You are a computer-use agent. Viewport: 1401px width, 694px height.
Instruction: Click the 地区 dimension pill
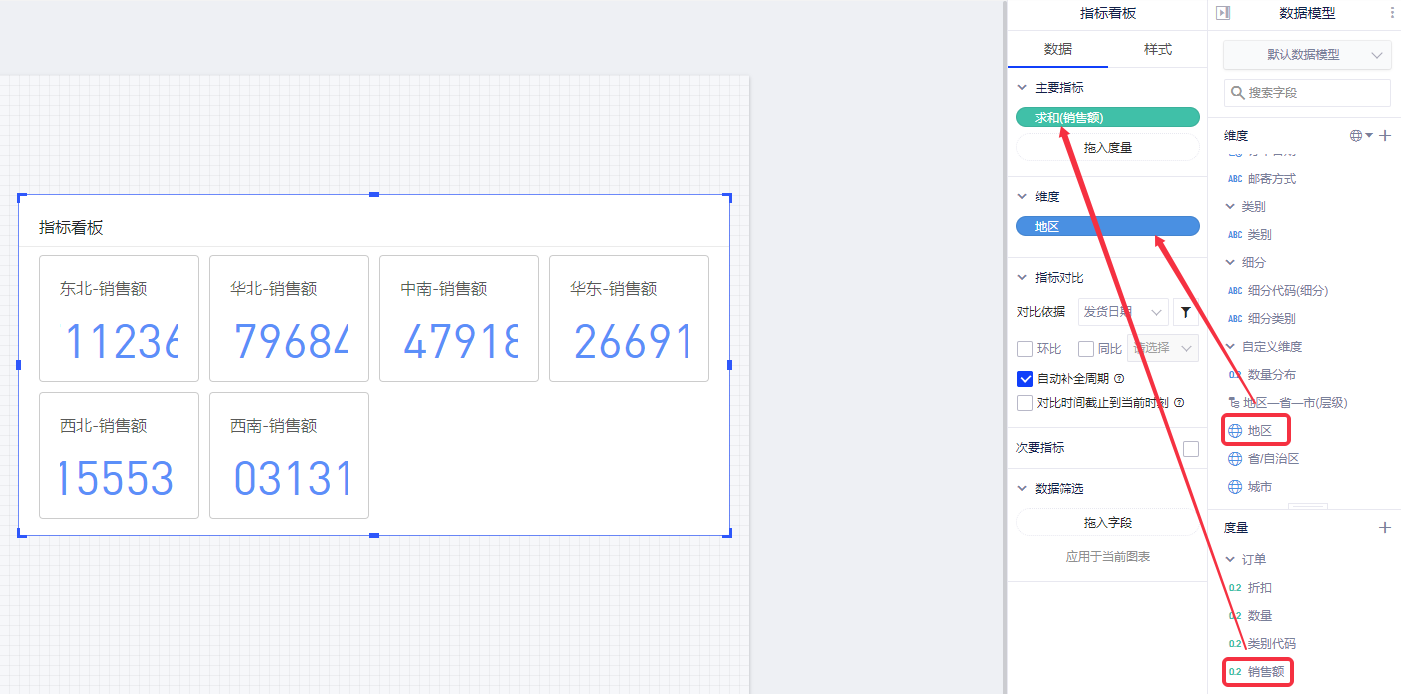(1107, 227)
